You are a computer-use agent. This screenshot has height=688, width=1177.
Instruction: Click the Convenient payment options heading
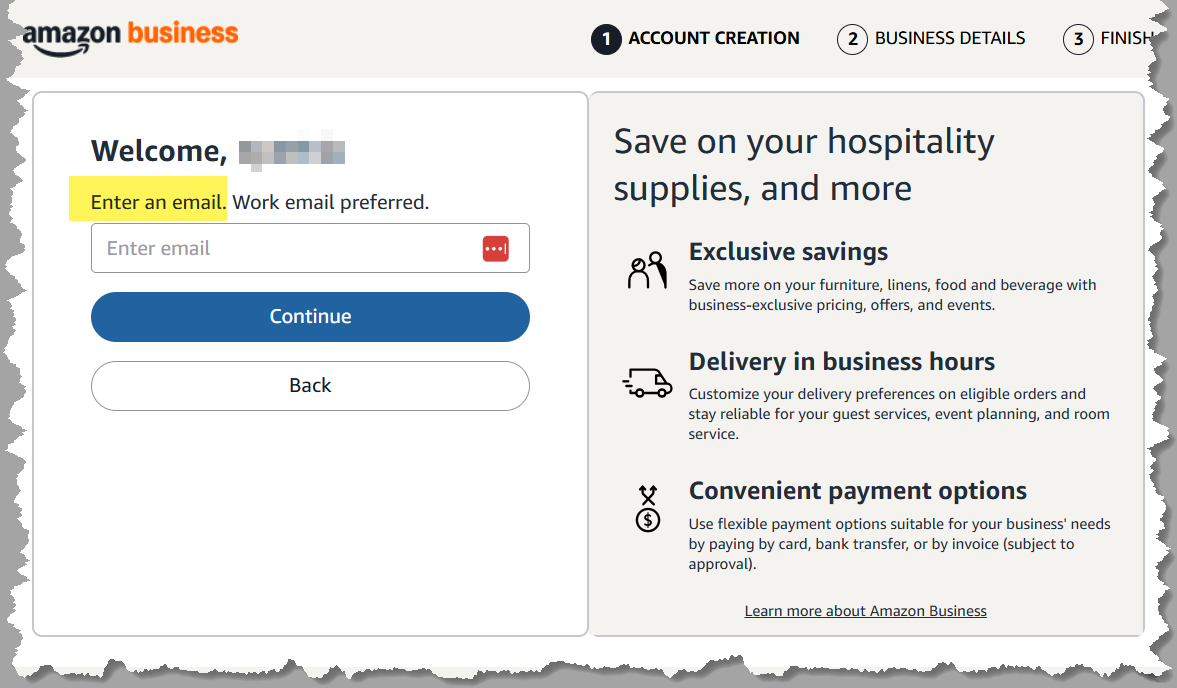[858, 491]
